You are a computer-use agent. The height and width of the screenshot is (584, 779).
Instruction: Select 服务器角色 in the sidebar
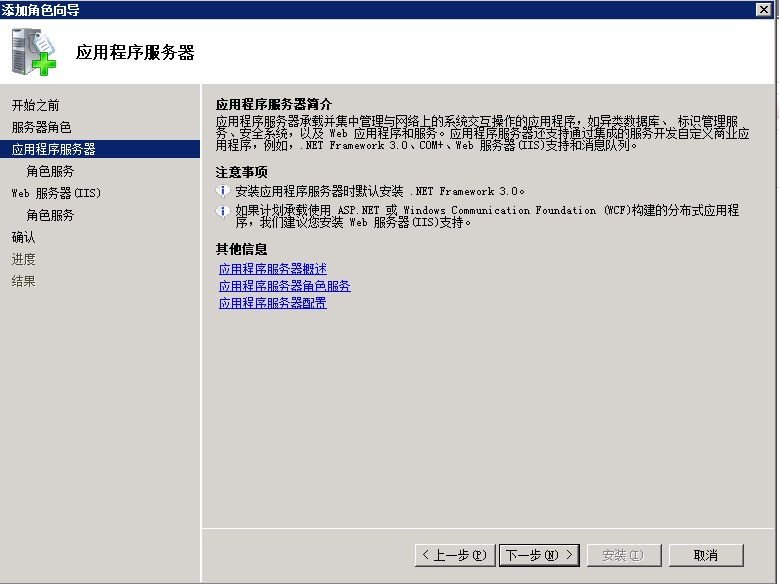click(x=41, y=127)
